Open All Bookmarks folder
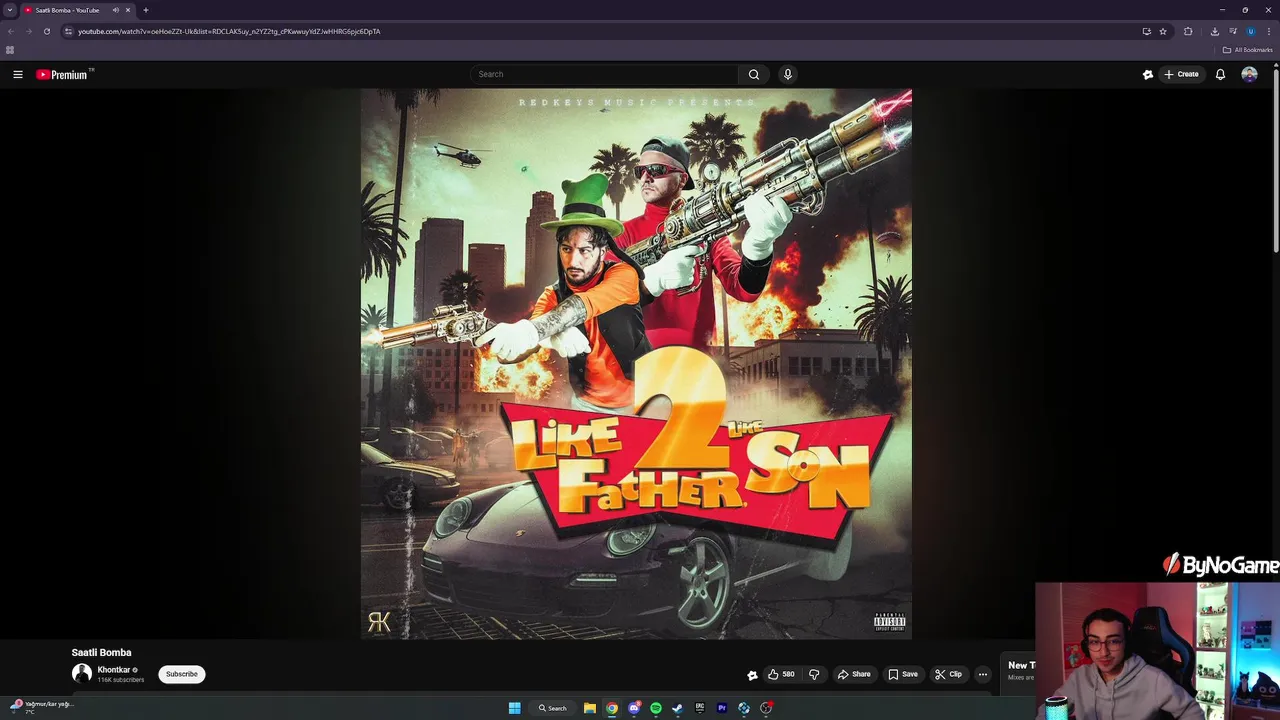Image resolution: width=1280 pixels, height=720 pixels. coord(1247,50)
